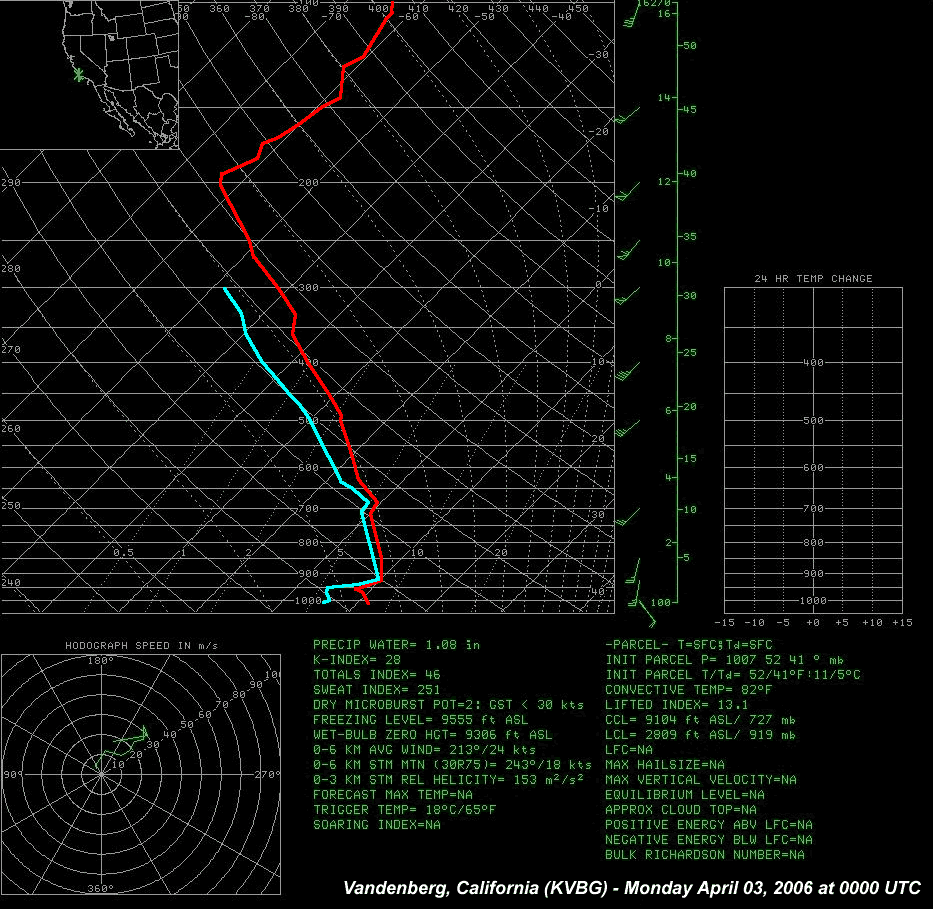Viewport: 933px width, 909px height.
Task: Click "LIFTED INDEX= 13.1"
Action: click(677, 704)
